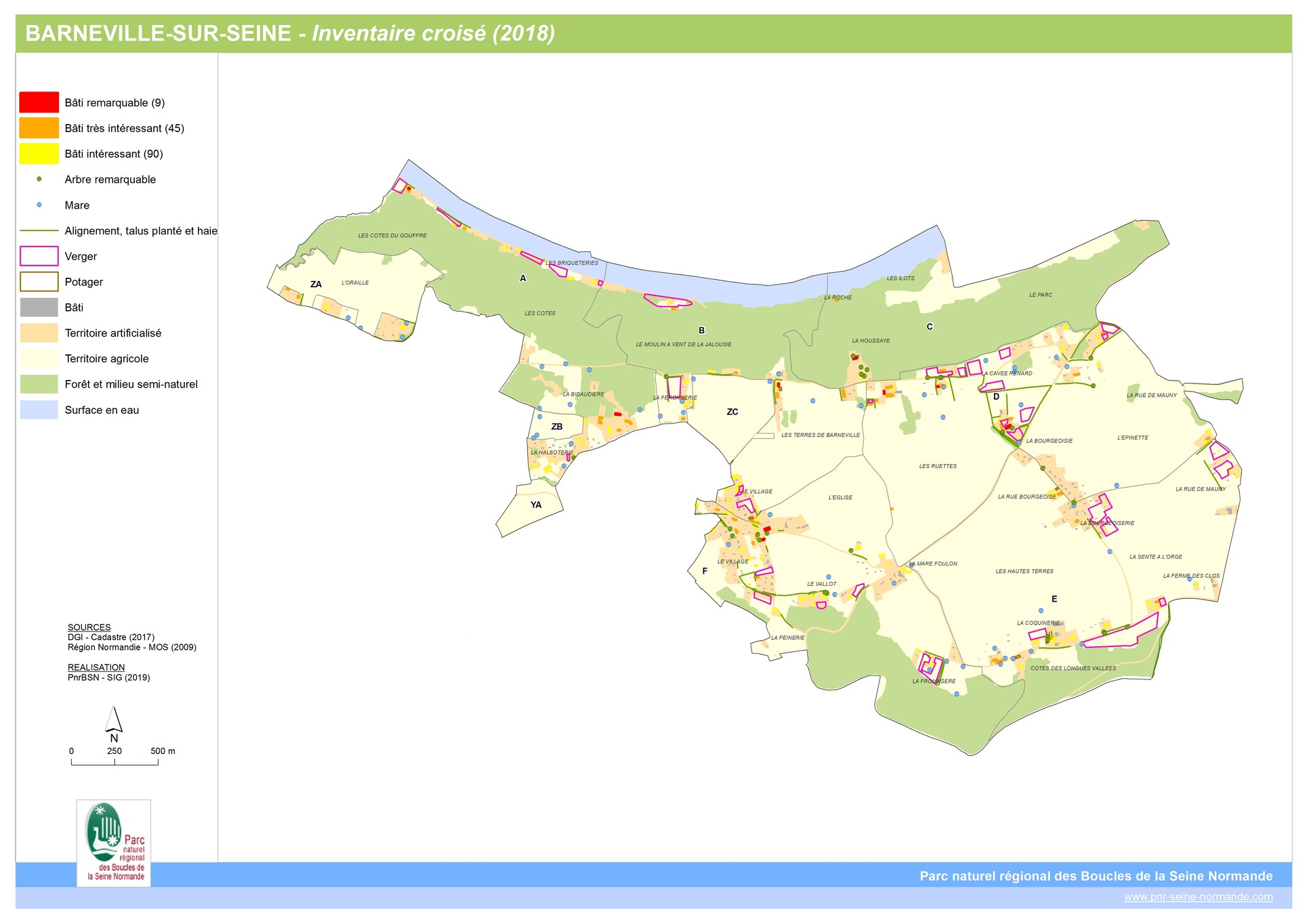Click the green Arbre remarquable dot symbol

pyautogui.click(x=39, y=180)
